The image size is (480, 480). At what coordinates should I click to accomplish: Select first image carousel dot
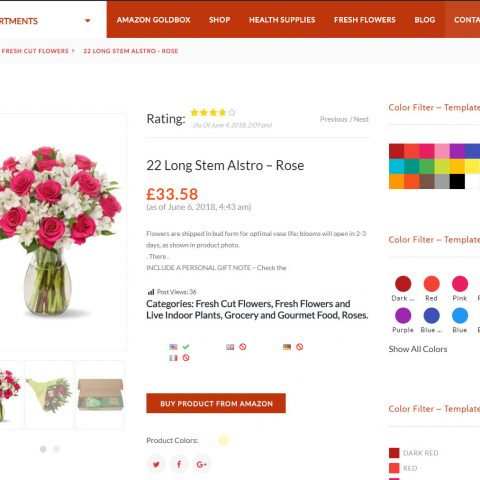tap(43, 449)
